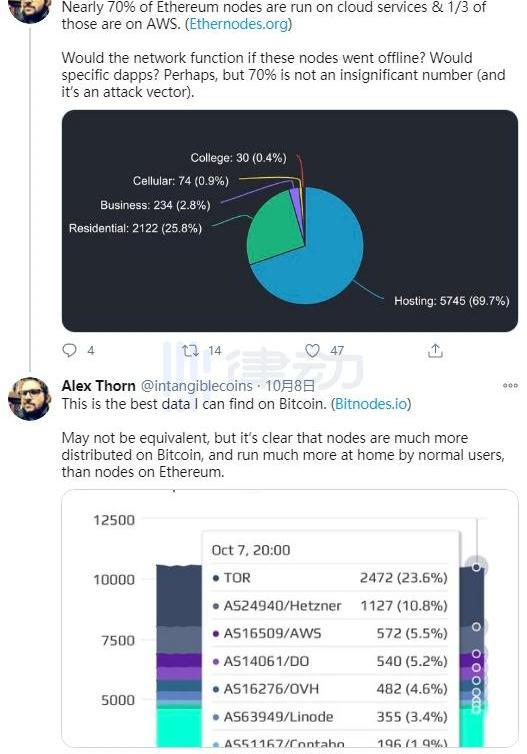
Task: Click the share icon under the pie chart
Action: pos(435,351)
